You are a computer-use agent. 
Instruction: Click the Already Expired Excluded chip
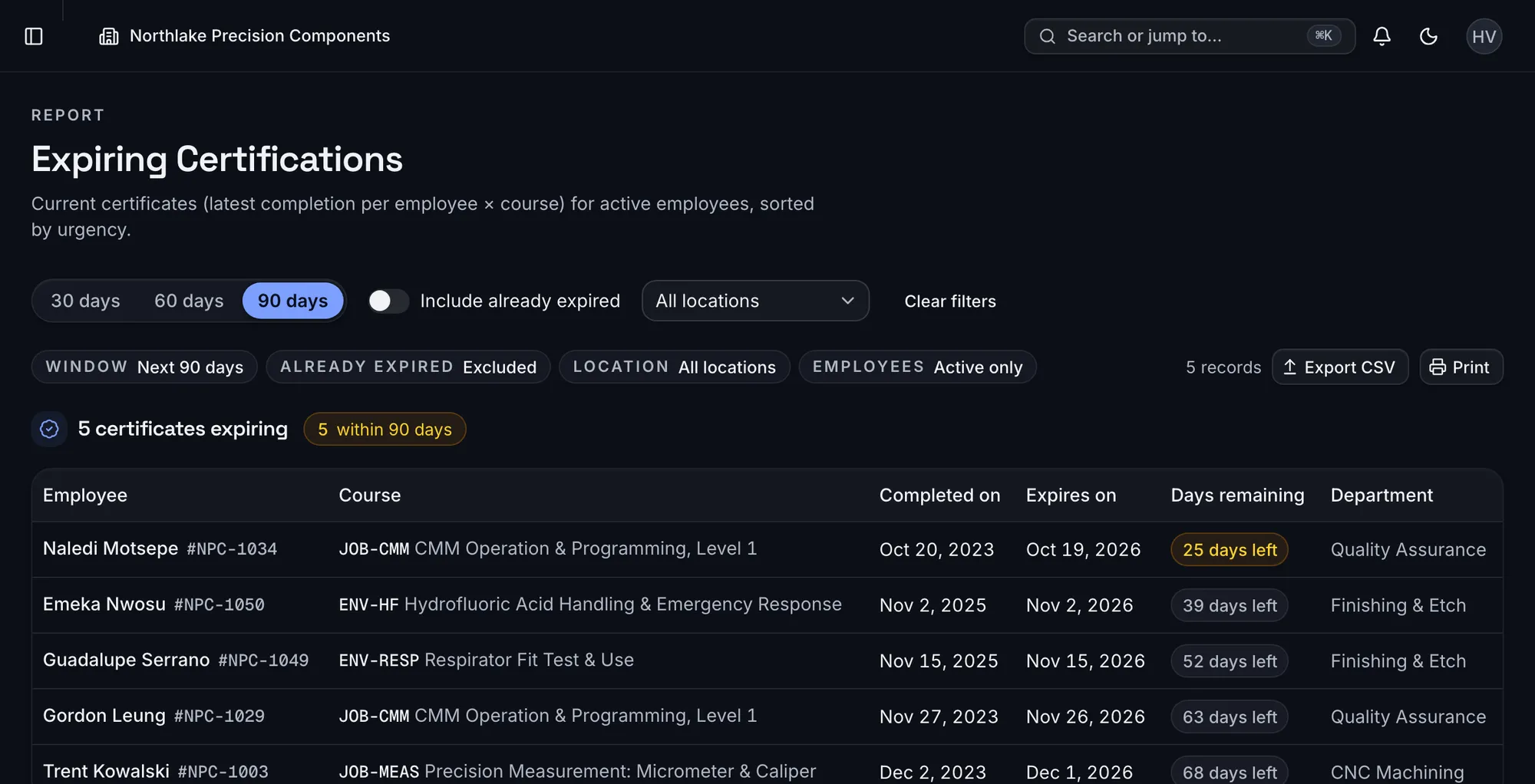click(x=408, y=367)
